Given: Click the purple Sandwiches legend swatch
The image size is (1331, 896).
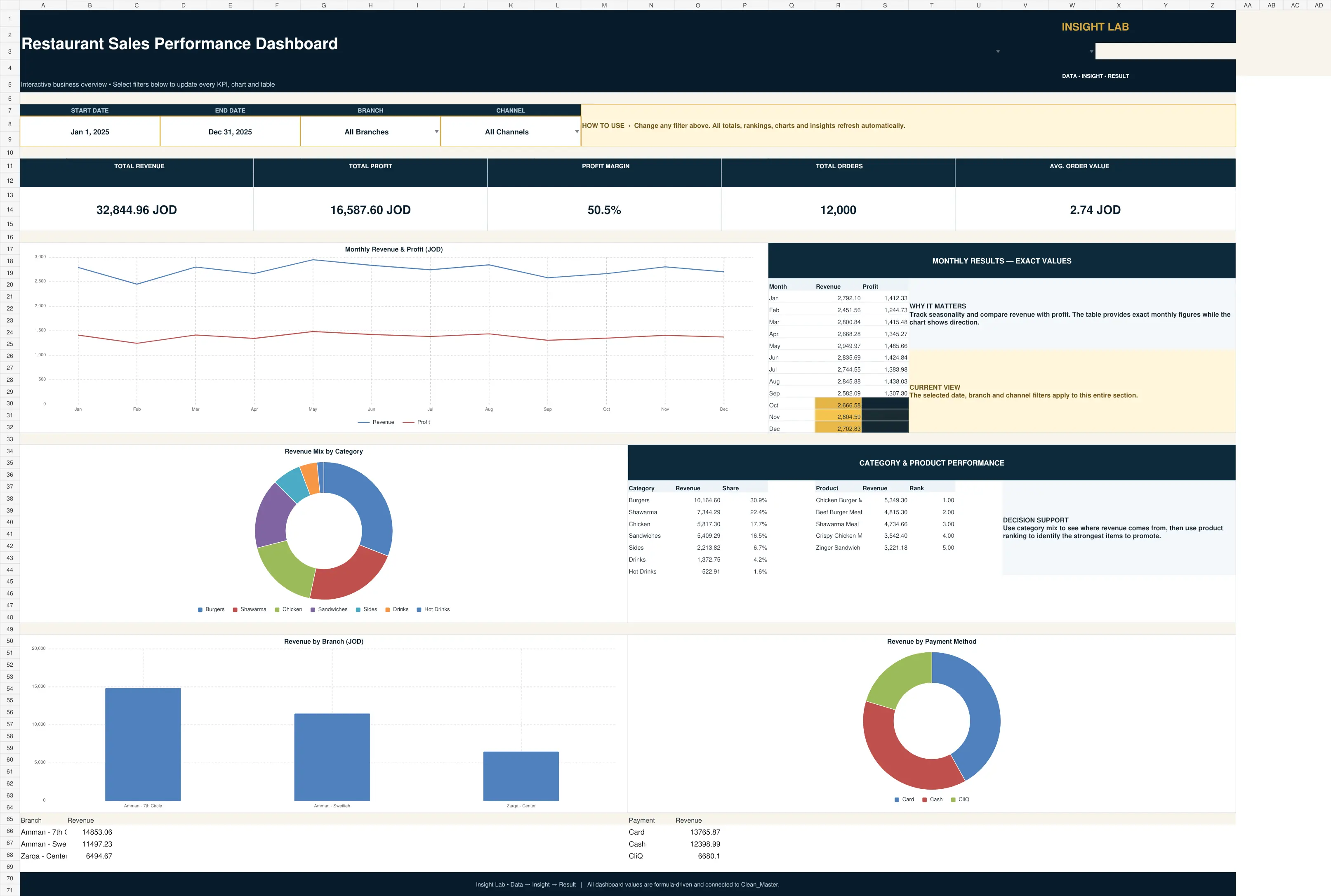Looking at the screenshot, I should [x=313, y=610].
